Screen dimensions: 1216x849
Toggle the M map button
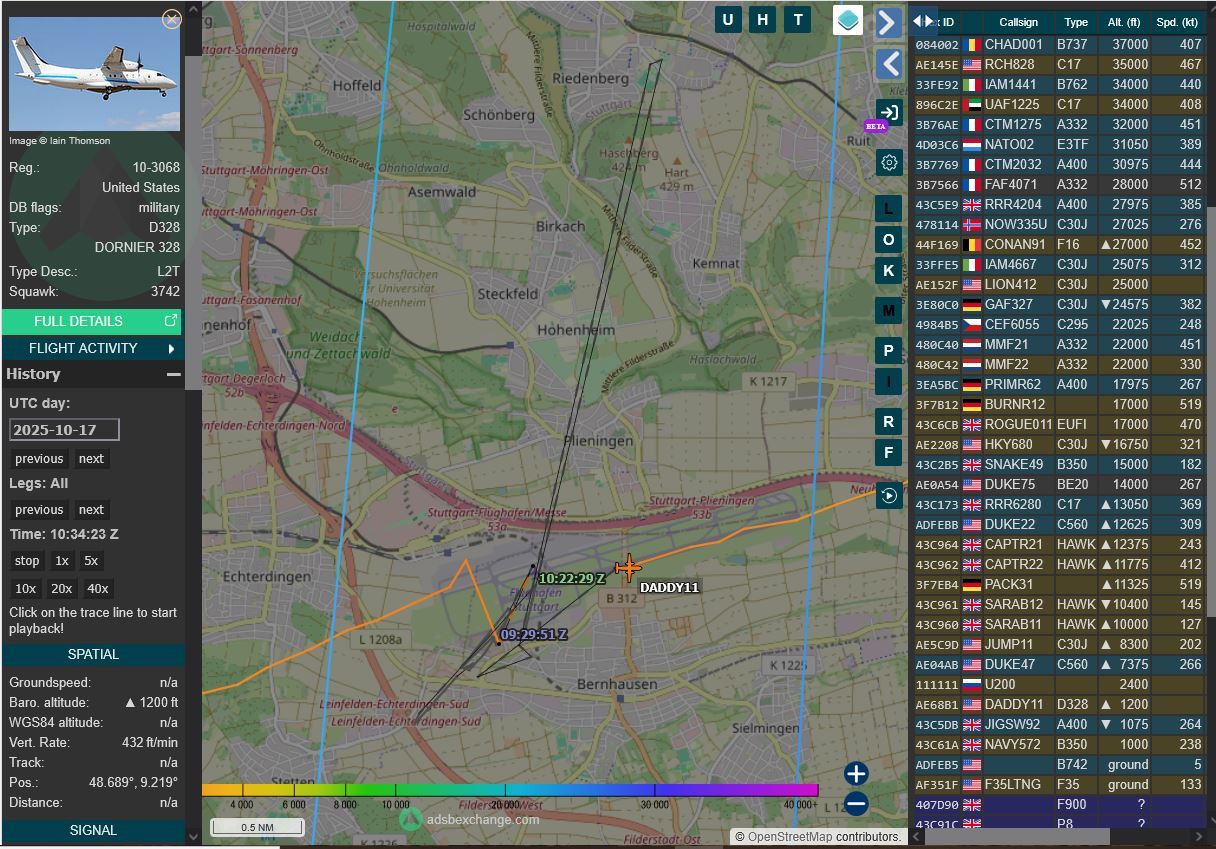click(888, 311)
